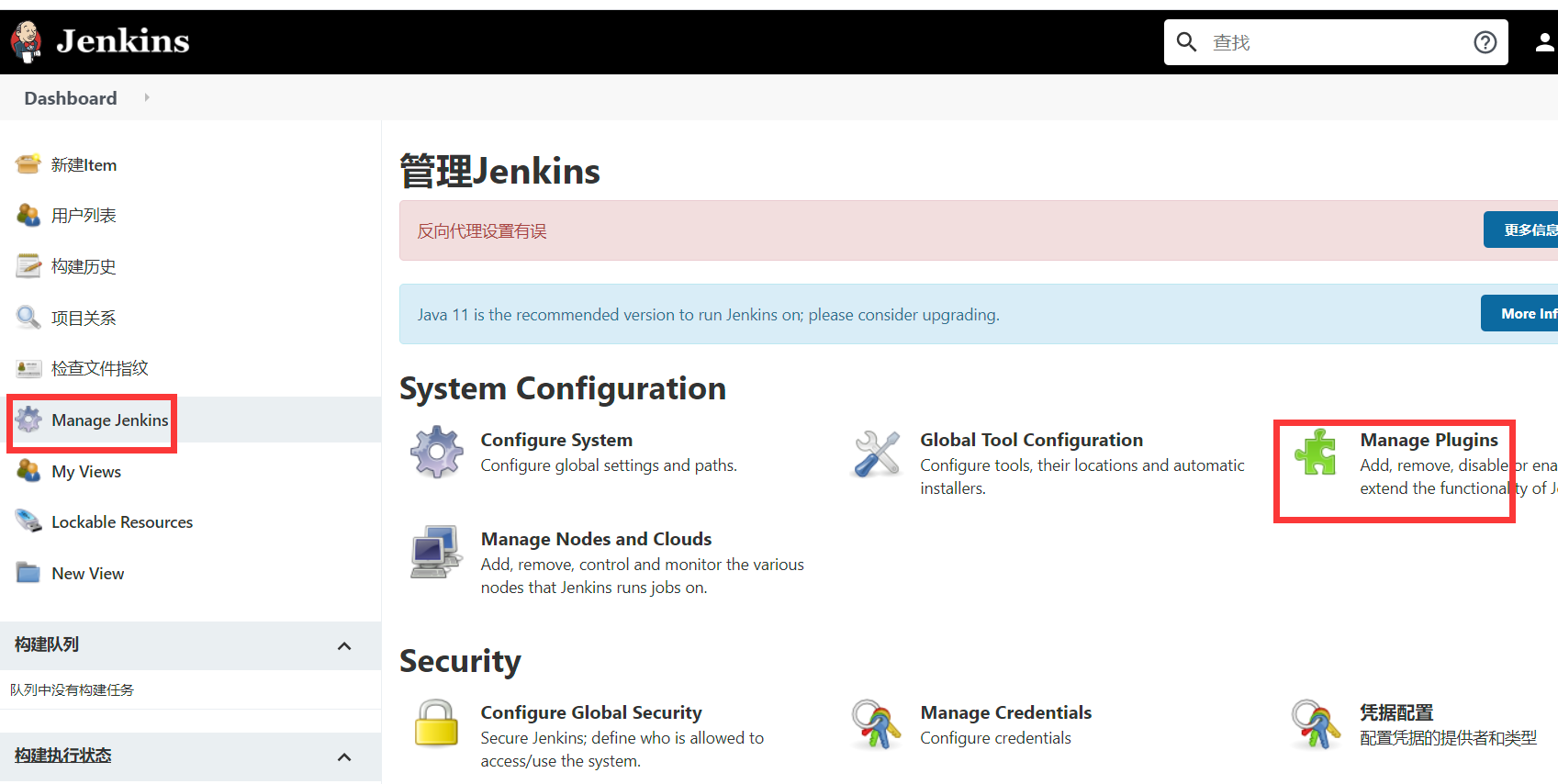Click the Manage Credentials keys icon
Viewport: 1558px width, 784px height.
[x=877, y=724]
